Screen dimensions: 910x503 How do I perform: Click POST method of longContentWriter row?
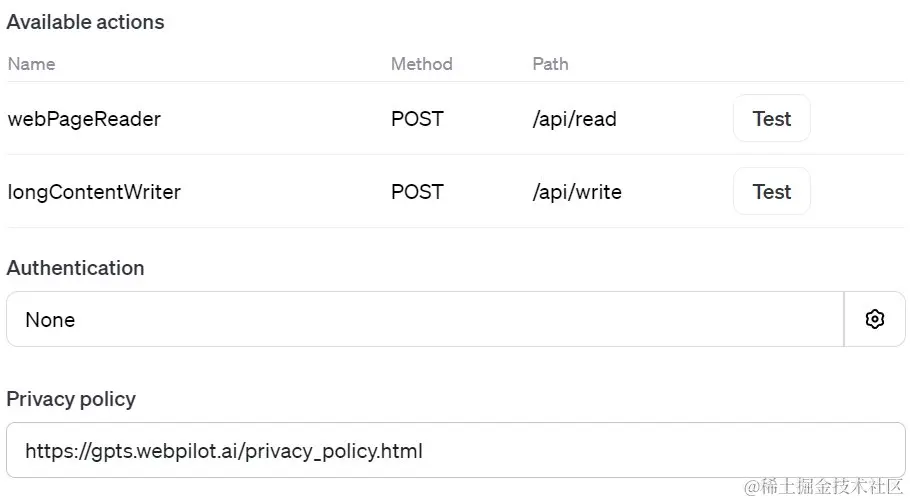(x=417, y=192)
